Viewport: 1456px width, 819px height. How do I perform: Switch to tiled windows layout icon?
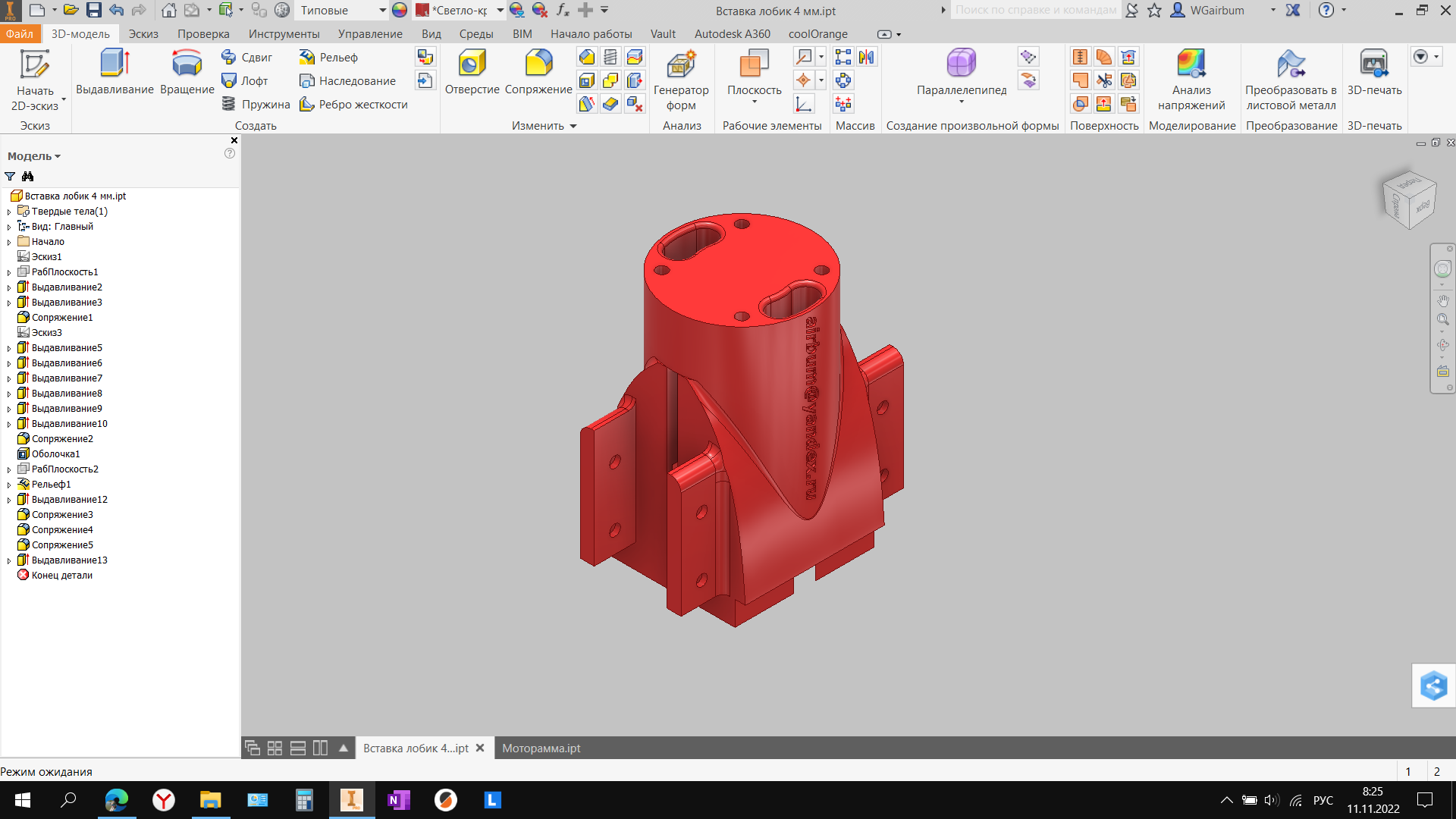(275, 748)
